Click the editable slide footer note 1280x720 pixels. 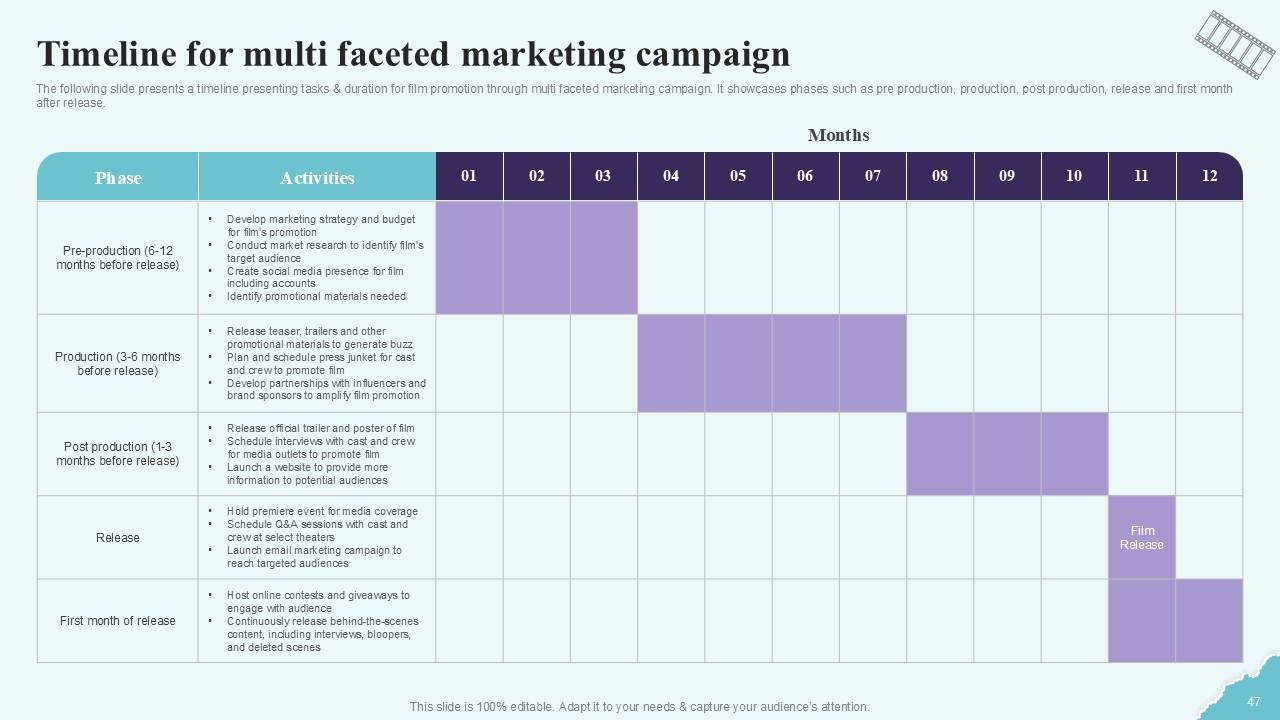(640, 707)
